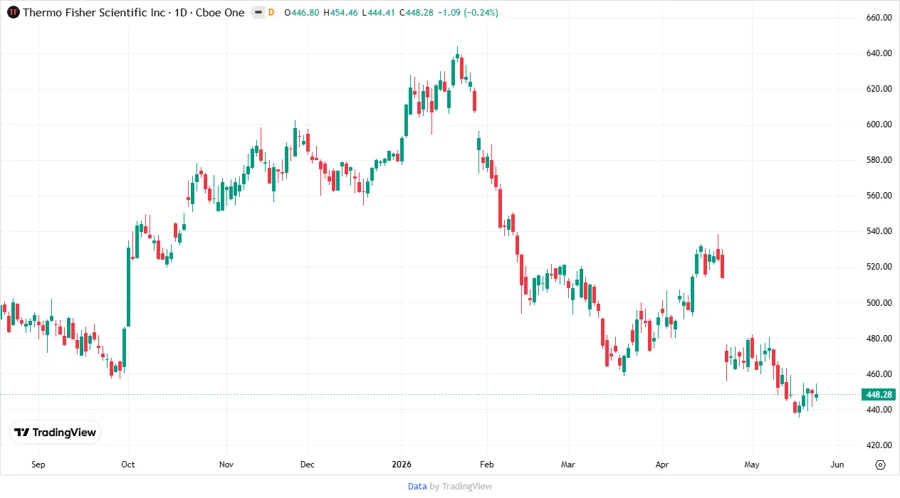Click the Nov label on time axis
This screenshot has width=900, height=498.
pyautogui.click(x=226, y=464)
